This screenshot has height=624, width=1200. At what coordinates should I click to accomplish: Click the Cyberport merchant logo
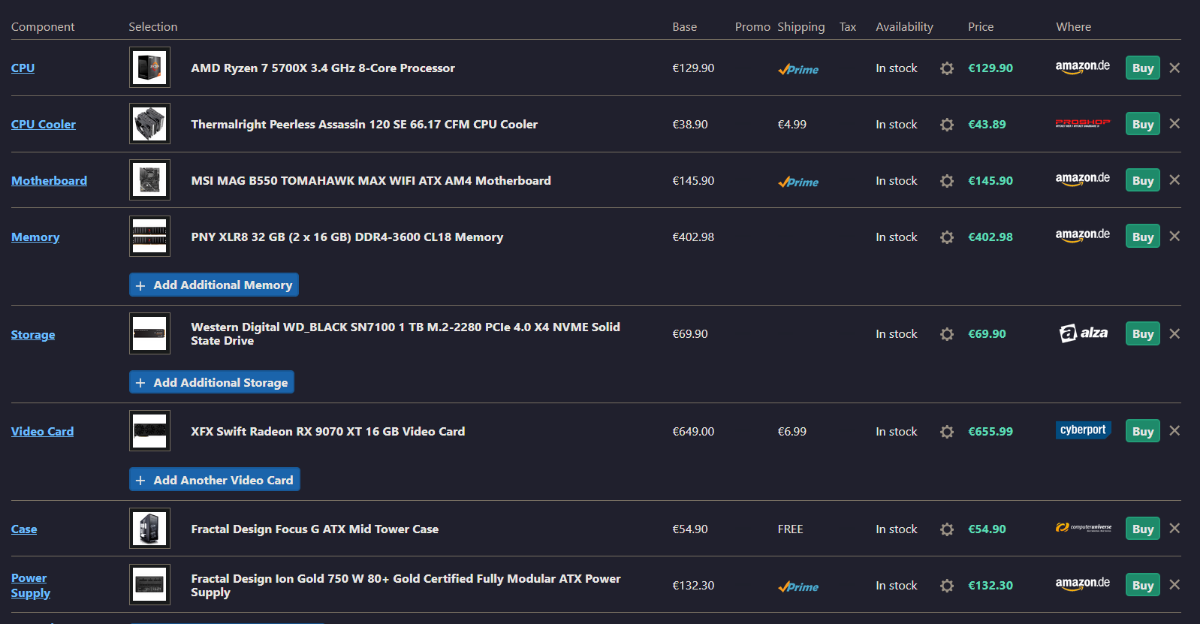tap(1083, 431)
